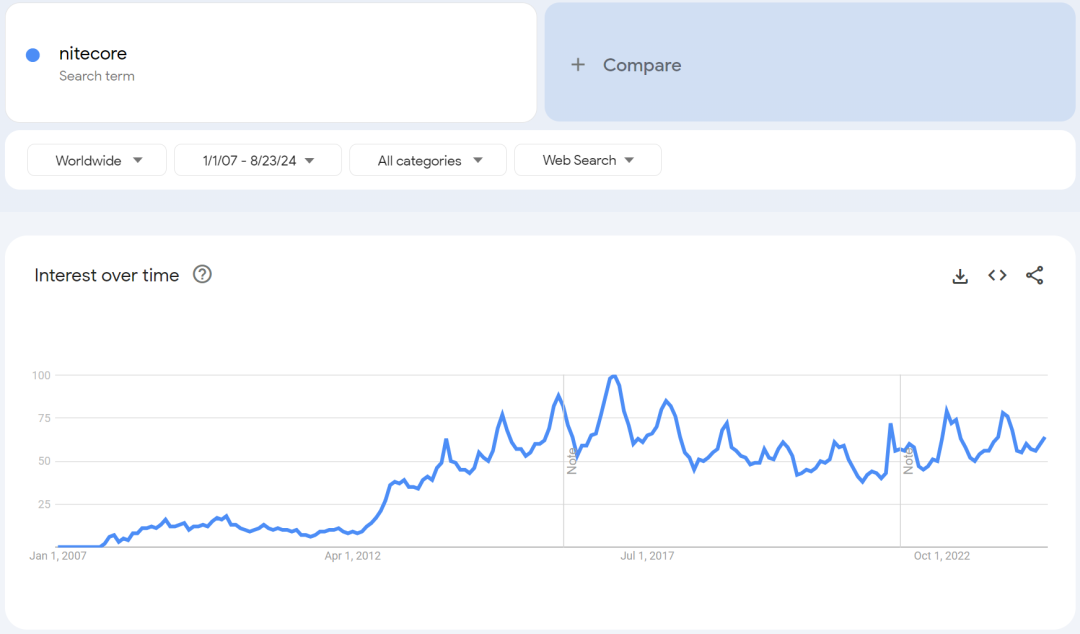Click the Apr 1, 2012 axis label
The height and width of the screenshot is (634, 1080).
click(x=353, y=556)
